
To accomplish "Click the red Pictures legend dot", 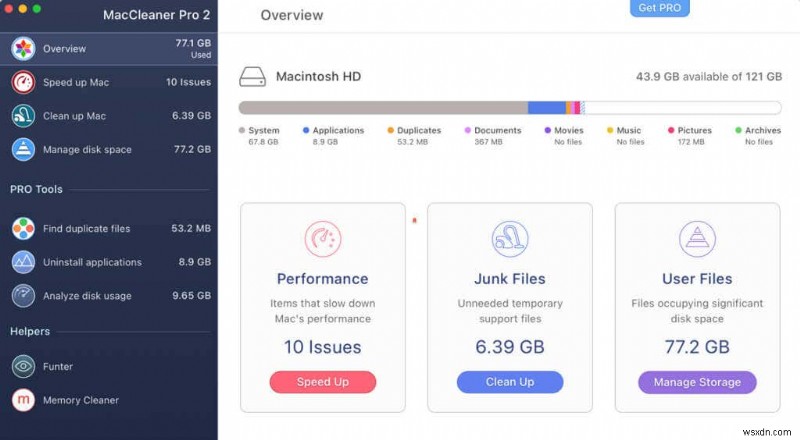I will [x=671, y=130].
